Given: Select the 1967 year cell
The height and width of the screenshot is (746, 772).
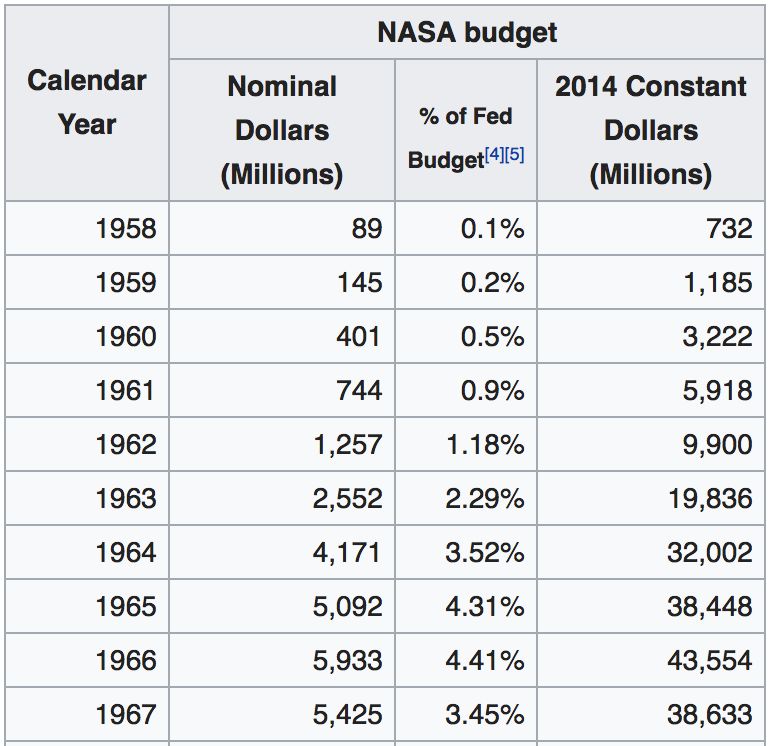Looking at the screenshot, I should coord(126,714).
